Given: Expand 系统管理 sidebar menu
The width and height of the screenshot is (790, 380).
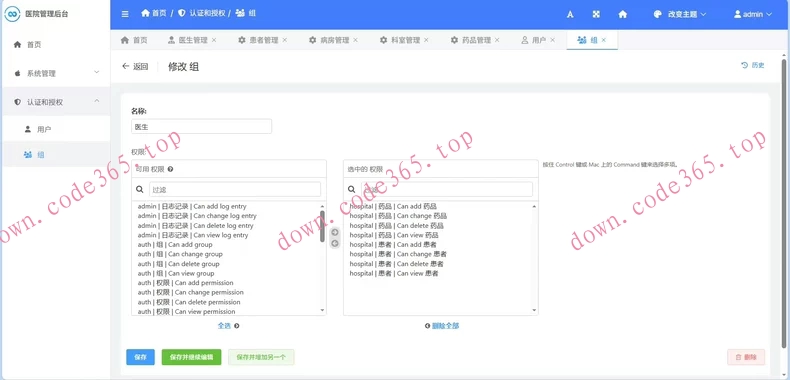Looking at the screenshot, I should tap(55, 73).
